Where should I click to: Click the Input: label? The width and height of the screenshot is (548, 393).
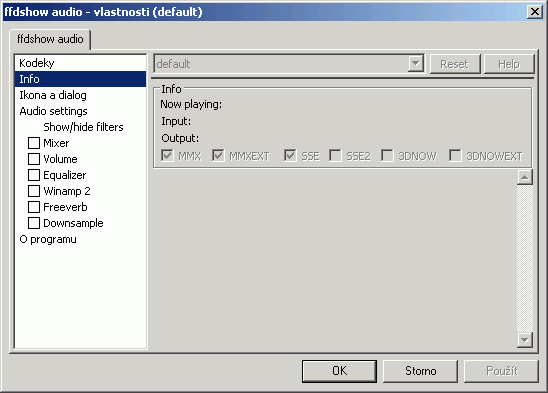(x=176, y=121)
